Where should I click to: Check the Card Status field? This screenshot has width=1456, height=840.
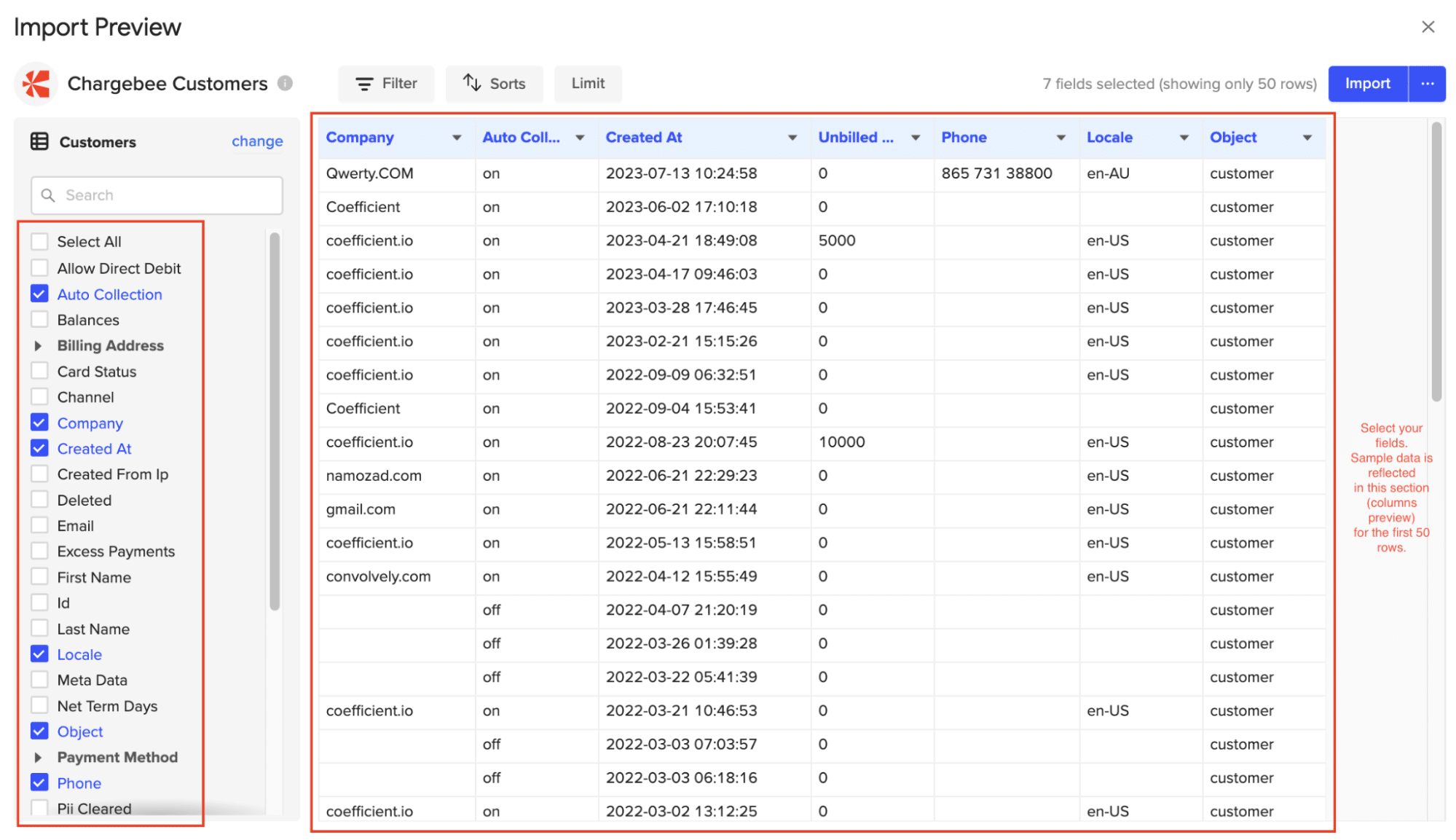point(39,372)
